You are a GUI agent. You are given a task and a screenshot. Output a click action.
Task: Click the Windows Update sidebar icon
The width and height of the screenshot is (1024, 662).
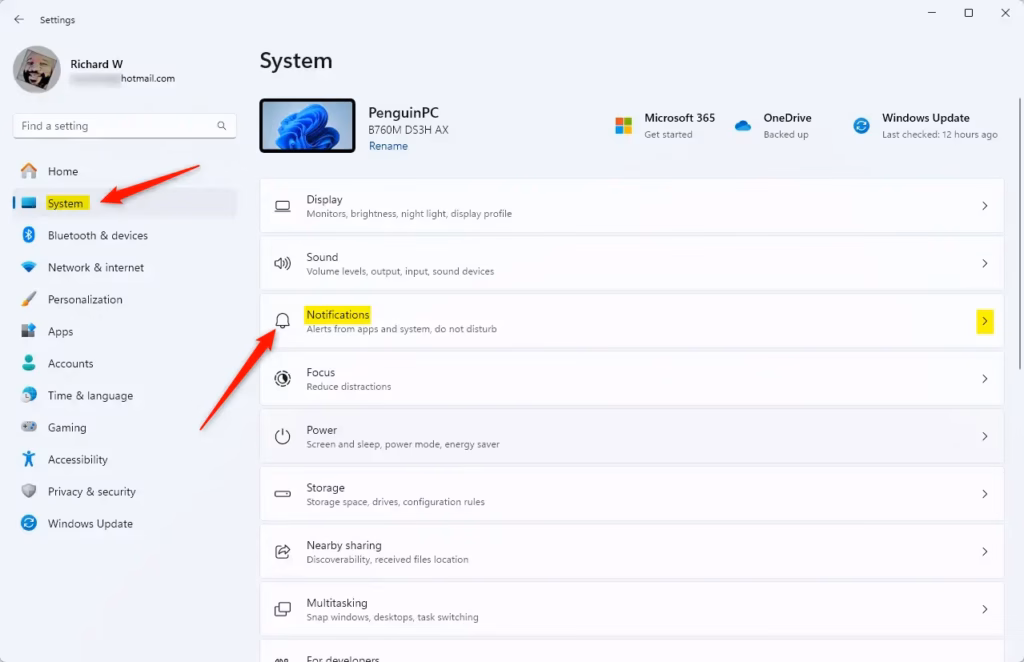29,523
